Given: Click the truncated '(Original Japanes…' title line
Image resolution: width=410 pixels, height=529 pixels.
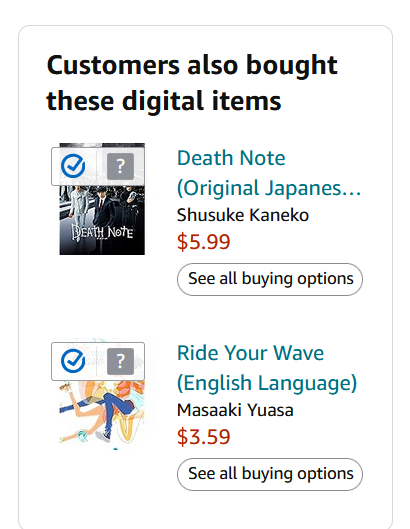Looking at the screenshot, I should coord(269,188).
